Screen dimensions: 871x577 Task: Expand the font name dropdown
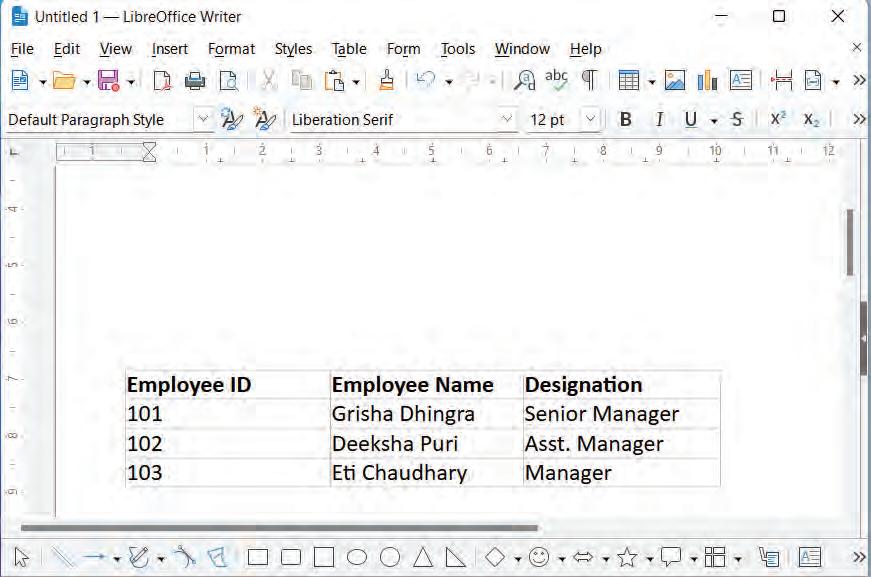click(x=506, y=119)
